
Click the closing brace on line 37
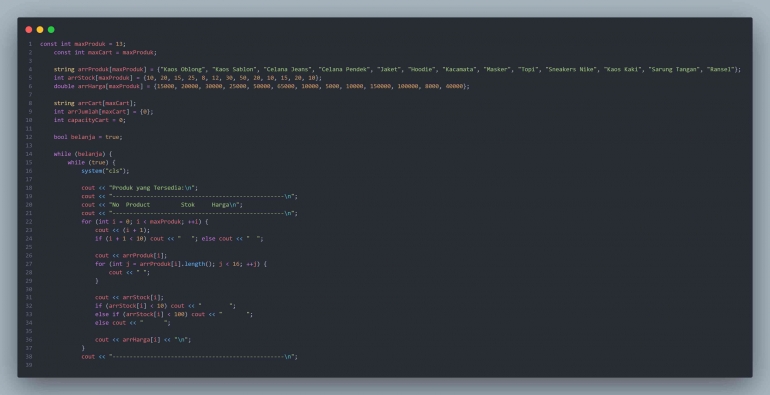[x=83, y=348]
